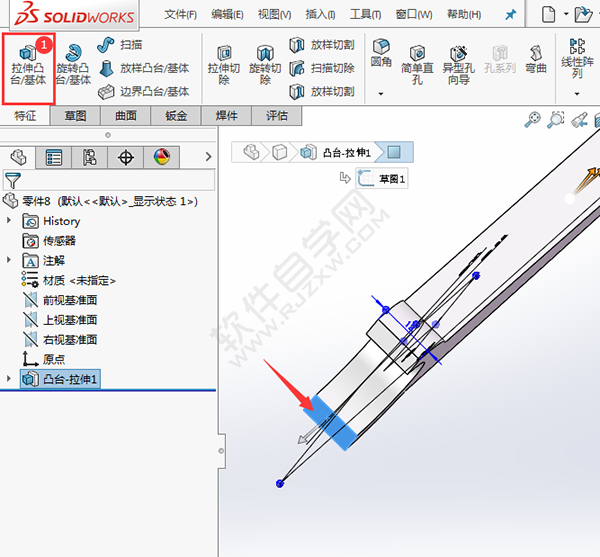Collapse the feature tree panel handle
The width and height of the screenshot is (600, 557).
221,451
